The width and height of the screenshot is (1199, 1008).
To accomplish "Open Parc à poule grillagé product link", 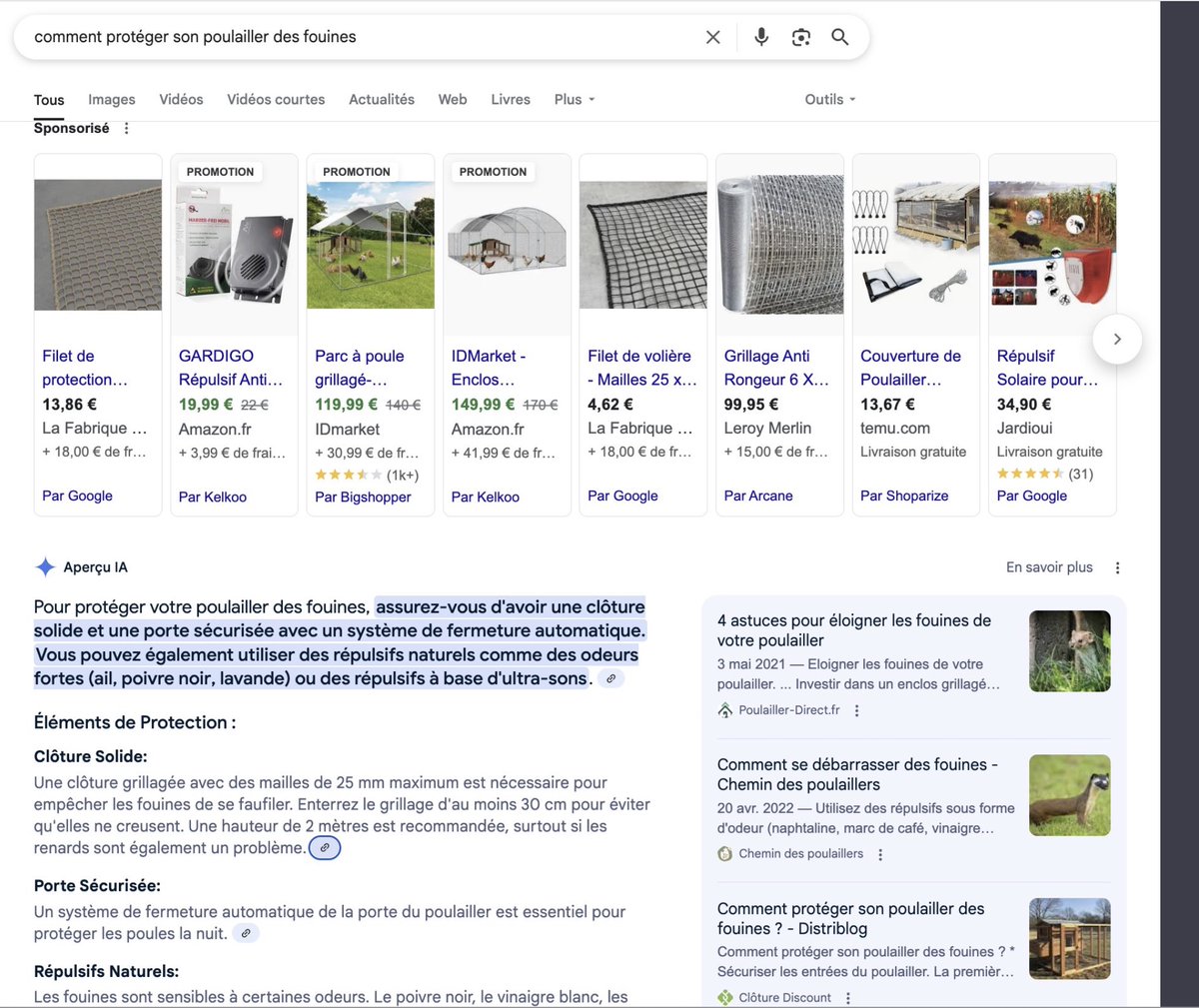I will click(360, 368).
